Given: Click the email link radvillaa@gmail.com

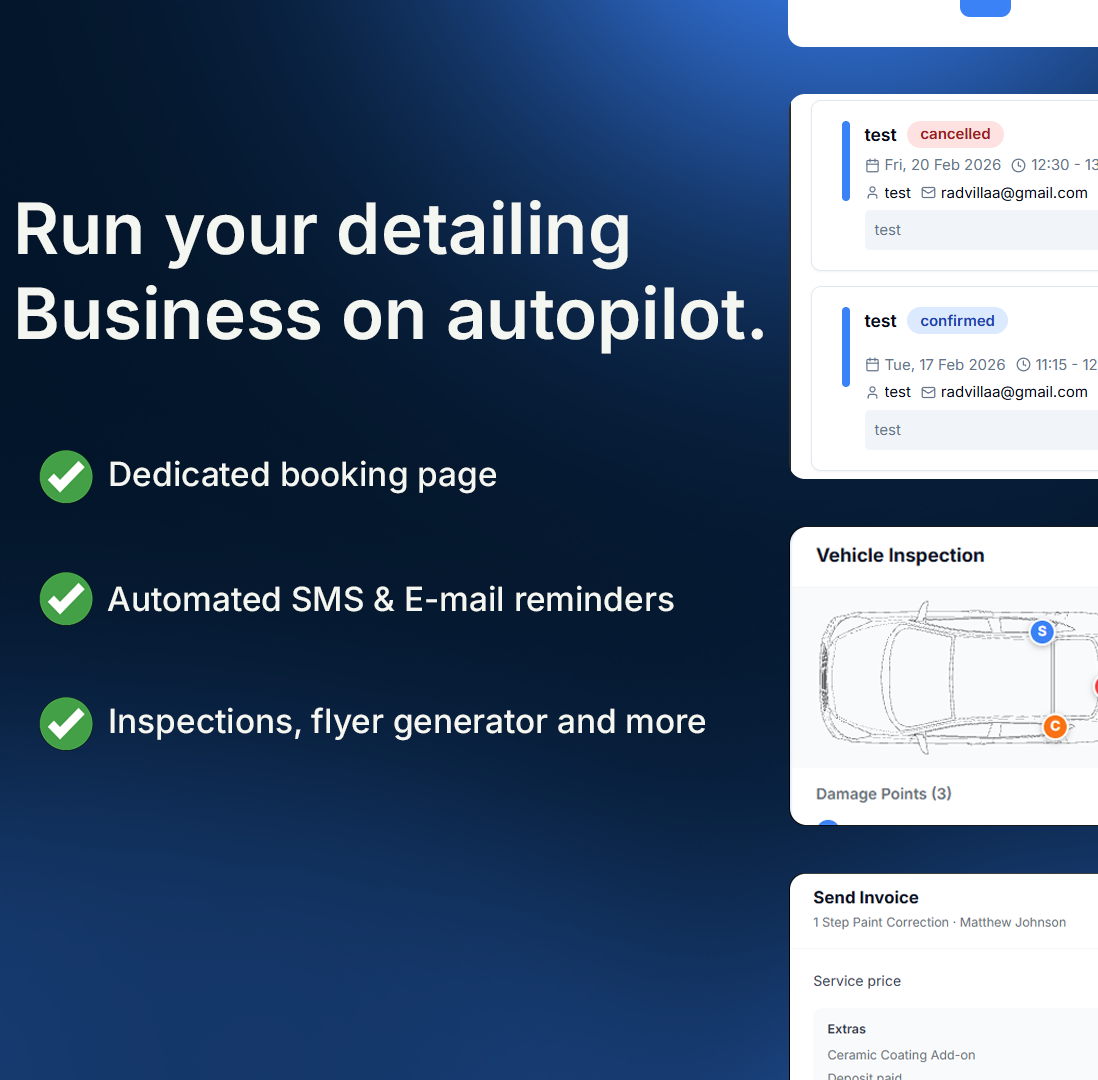Looking at the screenshot, I should coord(1015,192).
